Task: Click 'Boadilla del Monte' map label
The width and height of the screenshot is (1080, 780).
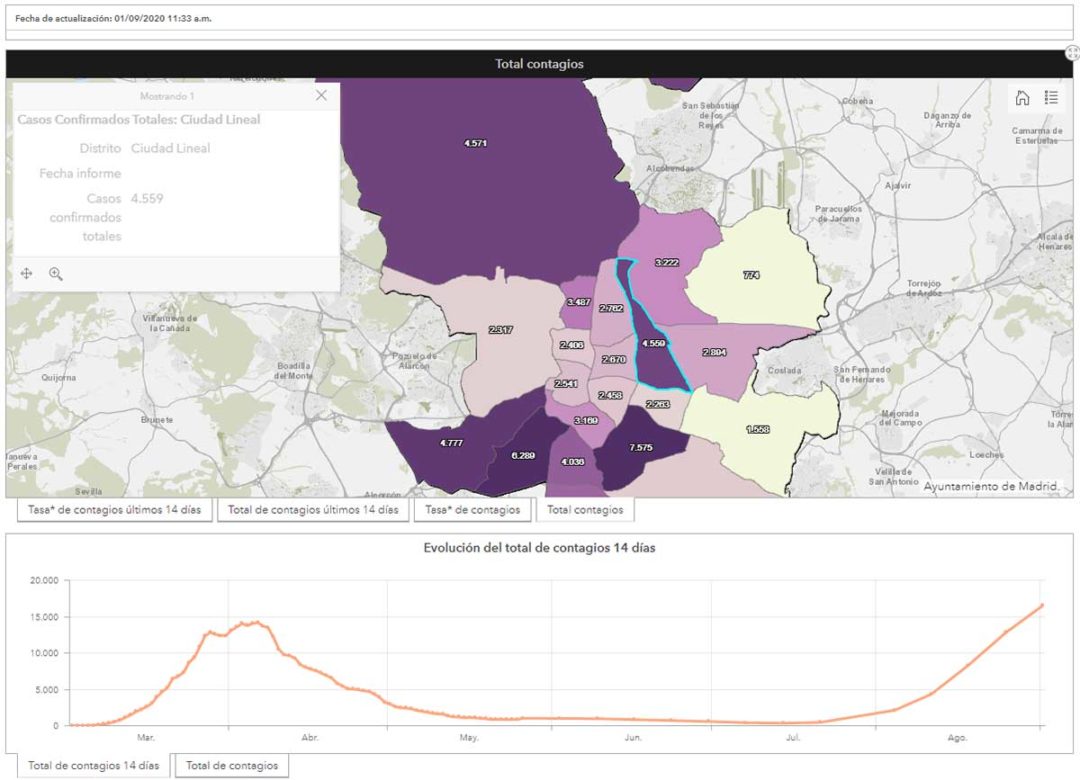Action: [x=294, y=371]
